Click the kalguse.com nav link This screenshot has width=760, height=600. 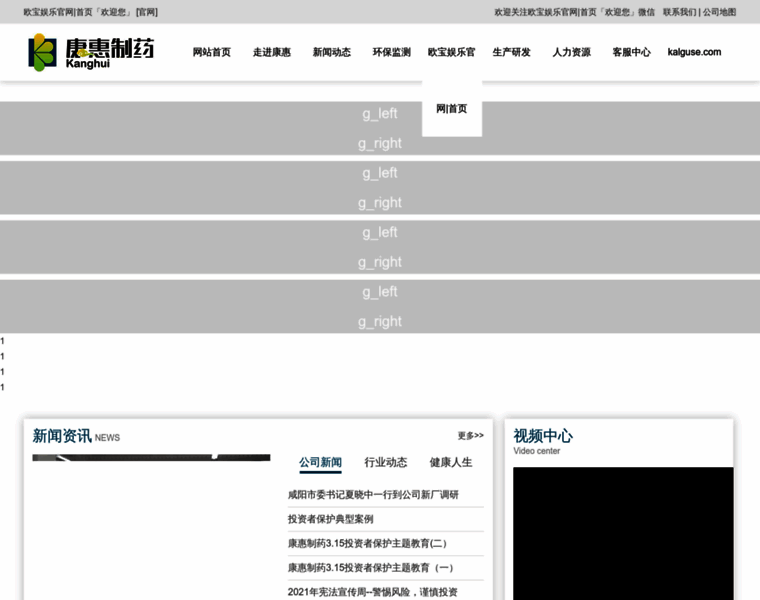coord(694,52)
